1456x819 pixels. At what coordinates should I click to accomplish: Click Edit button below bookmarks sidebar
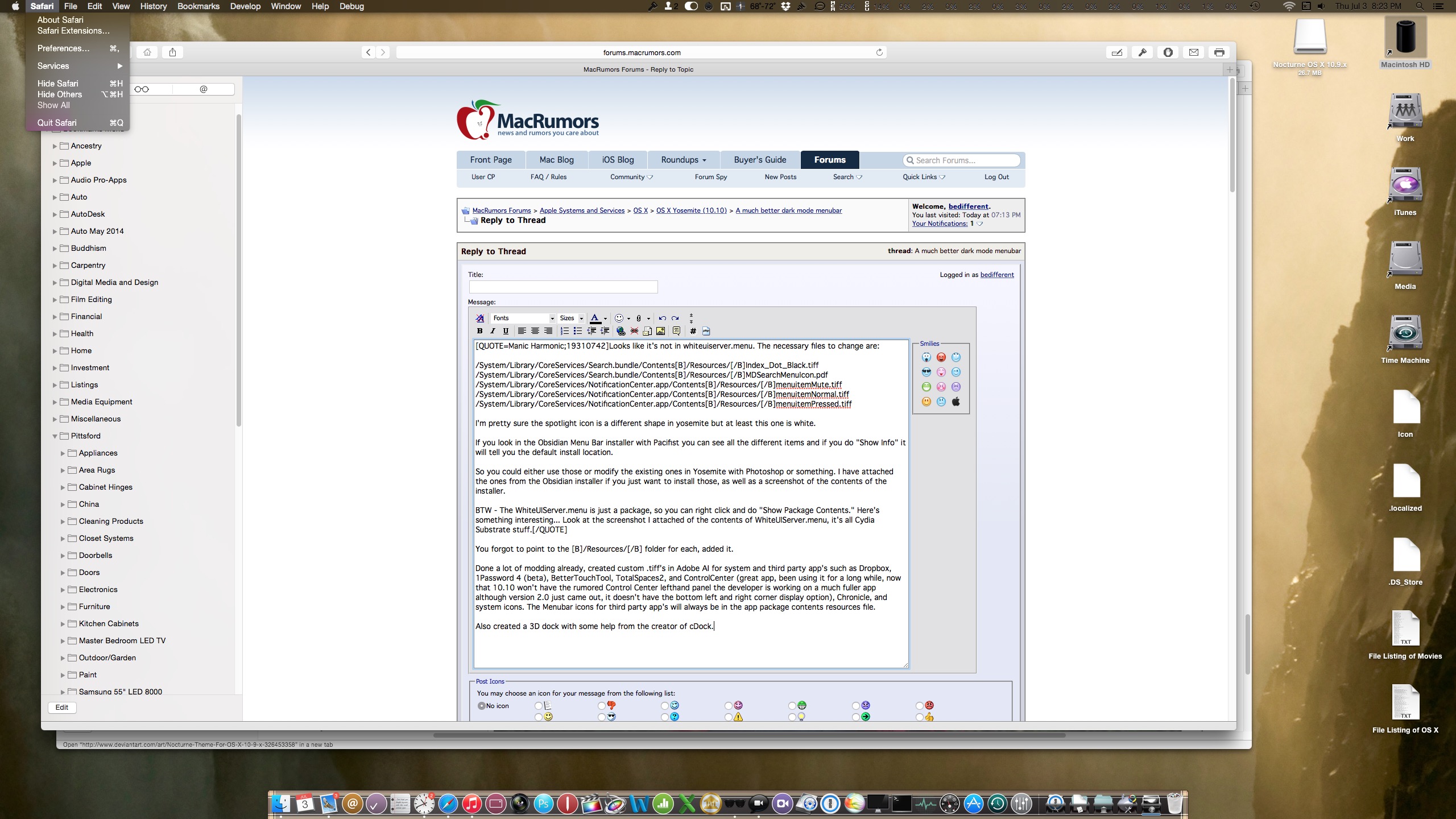(x=62, y=708)
